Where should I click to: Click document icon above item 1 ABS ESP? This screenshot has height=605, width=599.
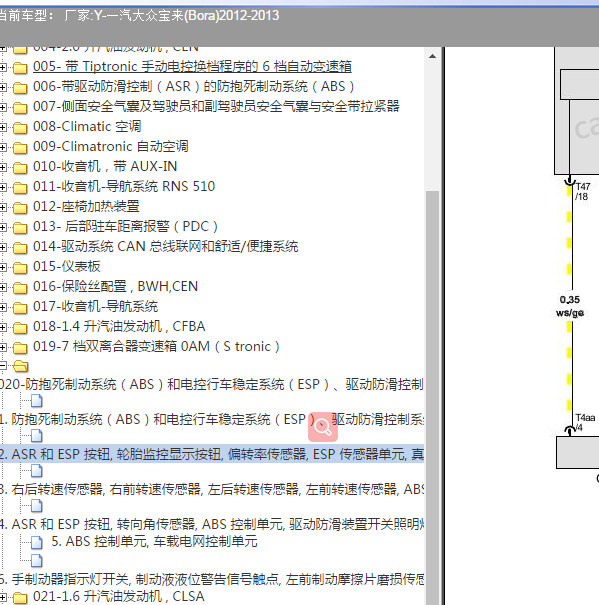point(37,401)
